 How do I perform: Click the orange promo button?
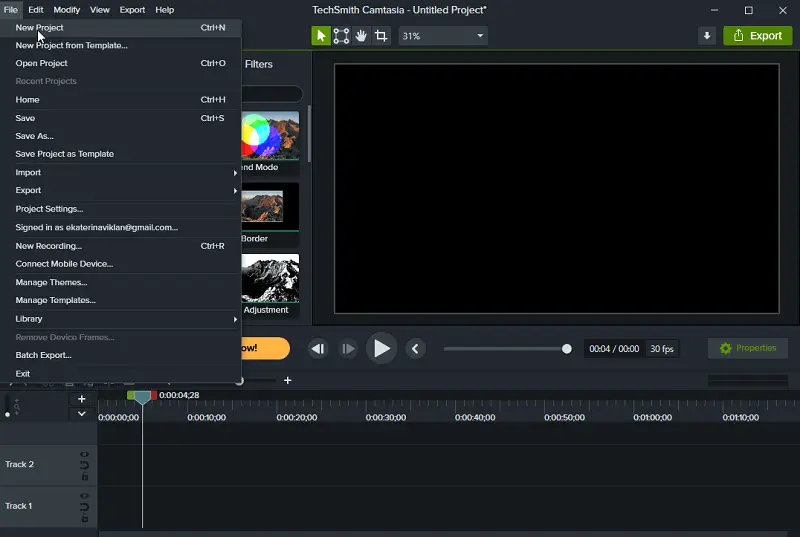(265, 348)
